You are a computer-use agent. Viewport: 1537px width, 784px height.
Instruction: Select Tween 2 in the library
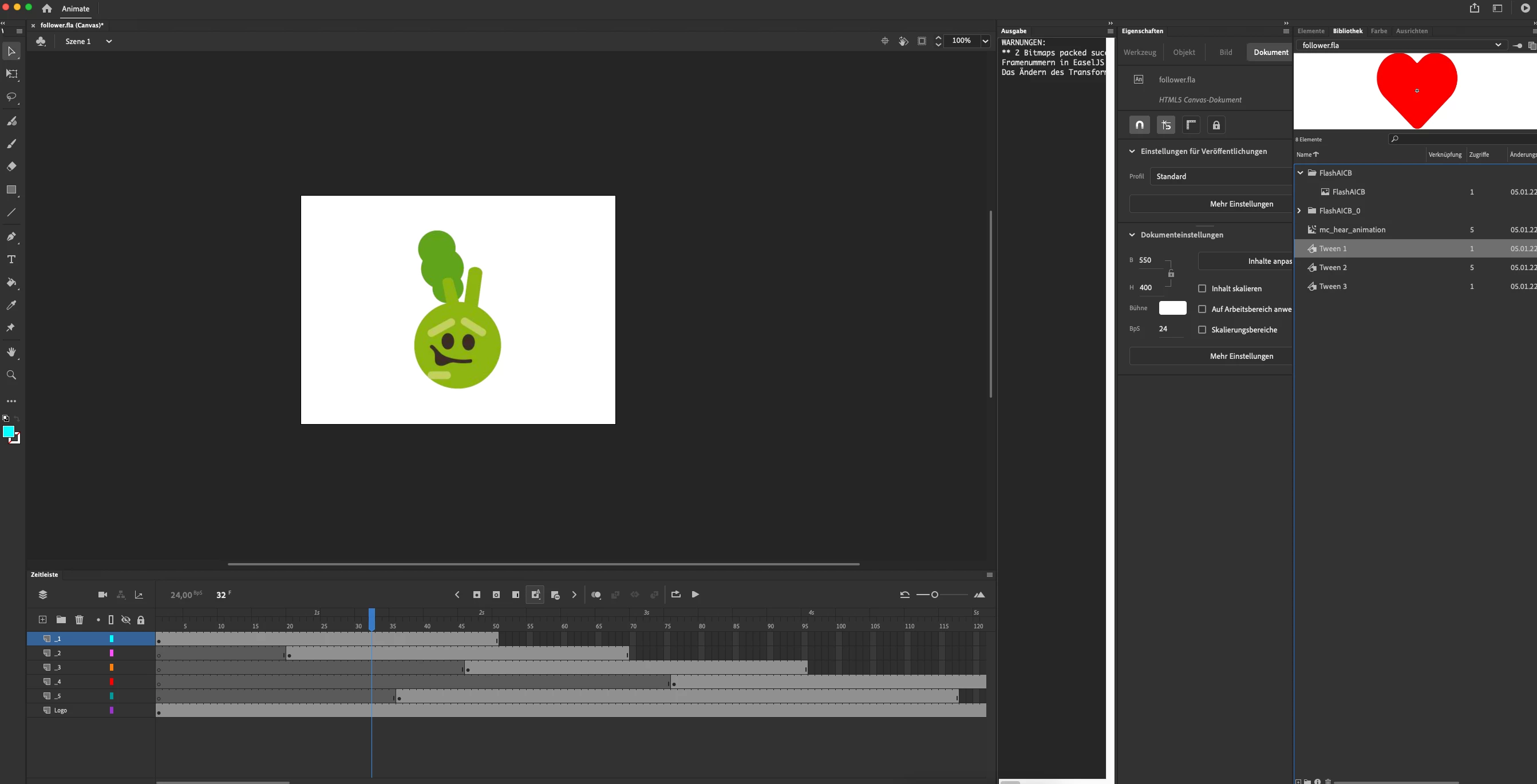pos(1333,268)
